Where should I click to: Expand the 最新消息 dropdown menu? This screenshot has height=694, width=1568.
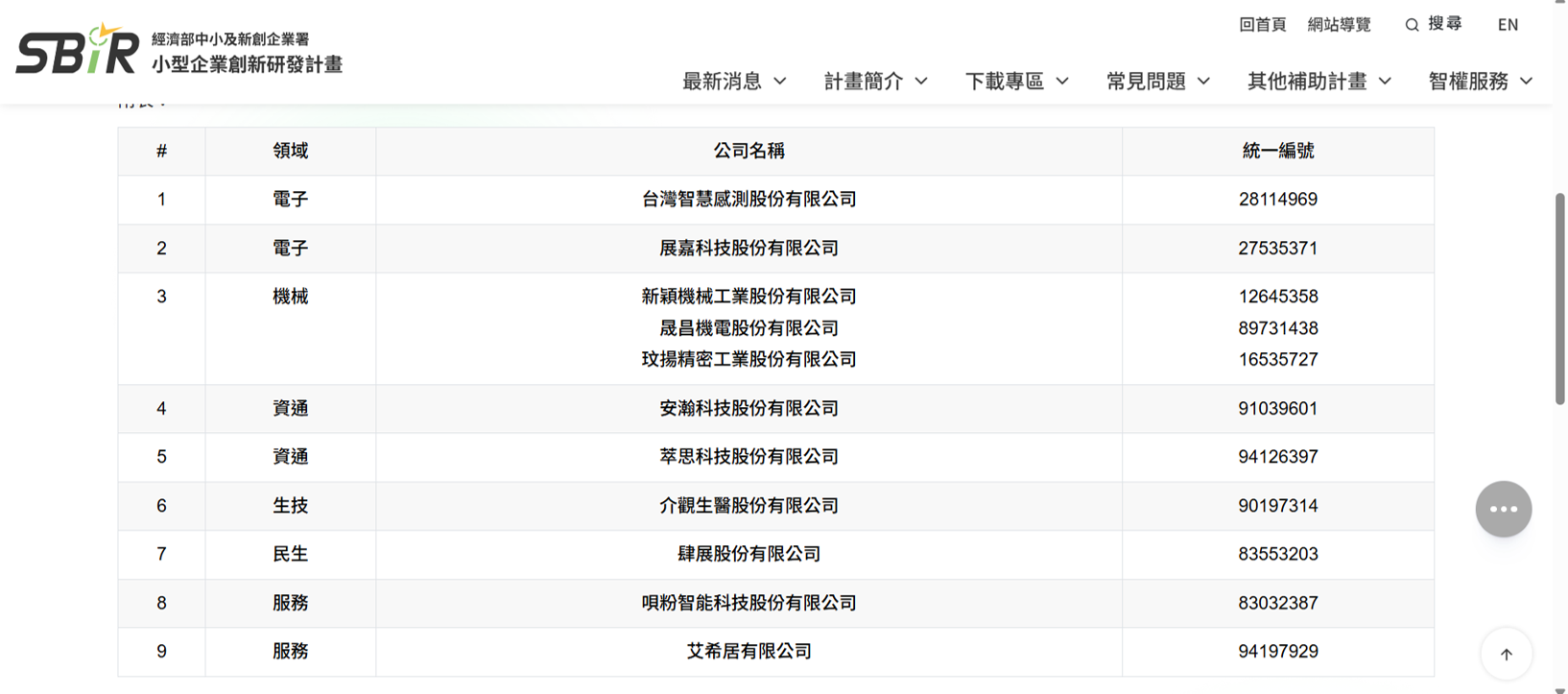[734, 82]
